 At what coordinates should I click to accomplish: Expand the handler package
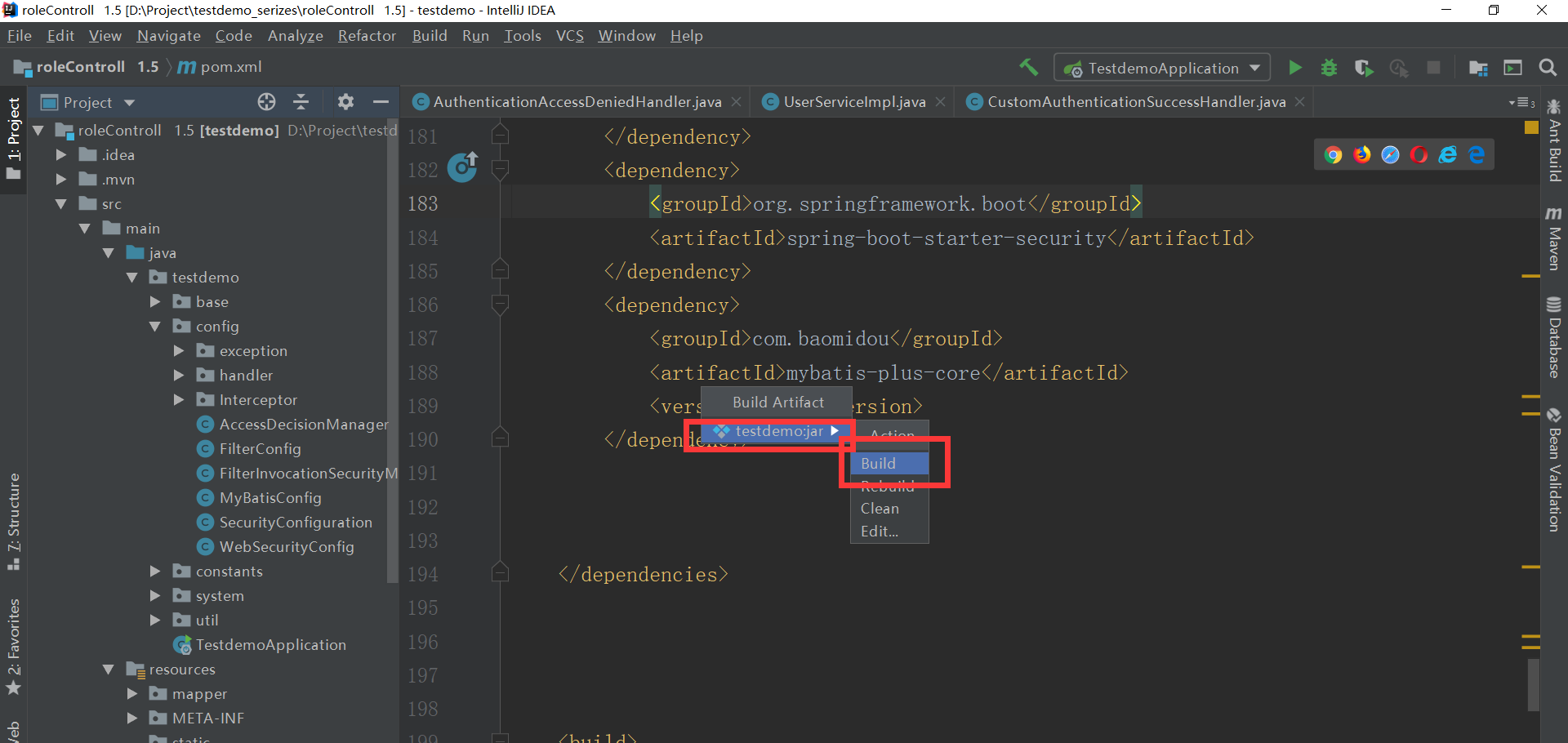pyautogui.click(x=179, y=376)
